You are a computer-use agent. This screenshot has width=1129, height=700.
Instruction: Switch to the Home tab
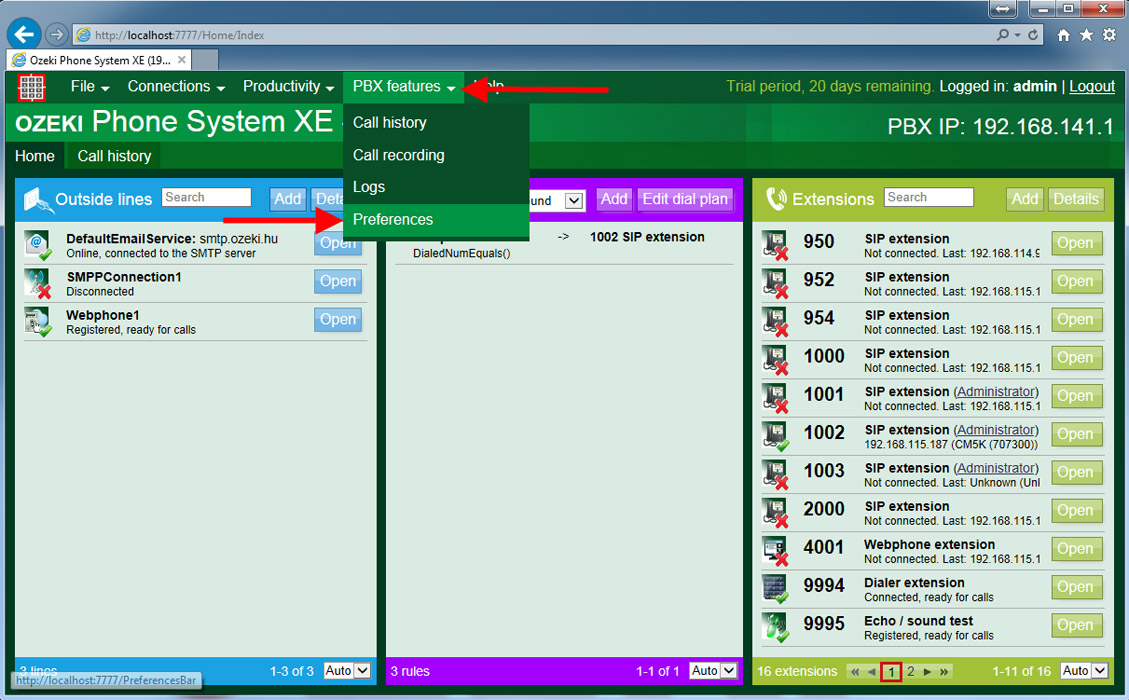coord(35,156)
